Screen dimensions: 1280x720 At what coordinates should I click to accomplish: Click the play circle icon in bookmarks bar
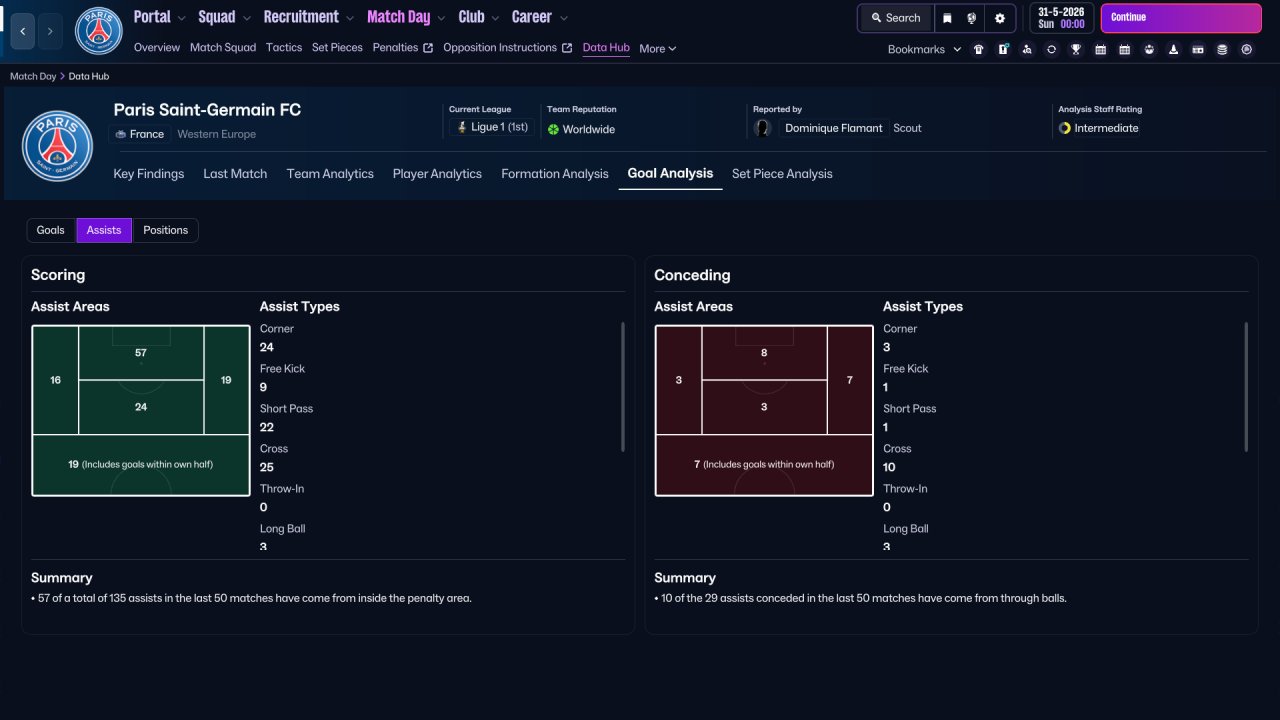pyautogui.click(x=1246, y=49)
